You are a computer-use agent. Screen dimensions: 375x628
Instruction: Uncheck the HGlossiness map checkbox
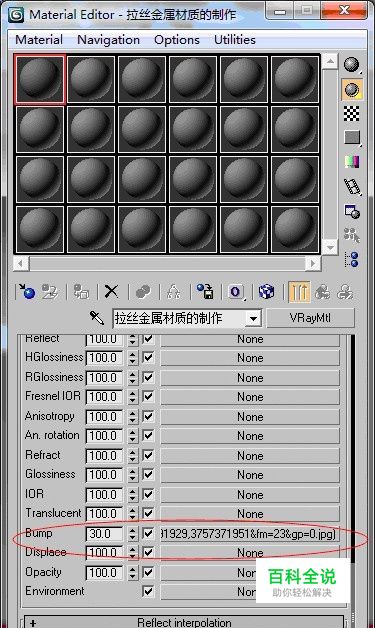tap(148, 357)
